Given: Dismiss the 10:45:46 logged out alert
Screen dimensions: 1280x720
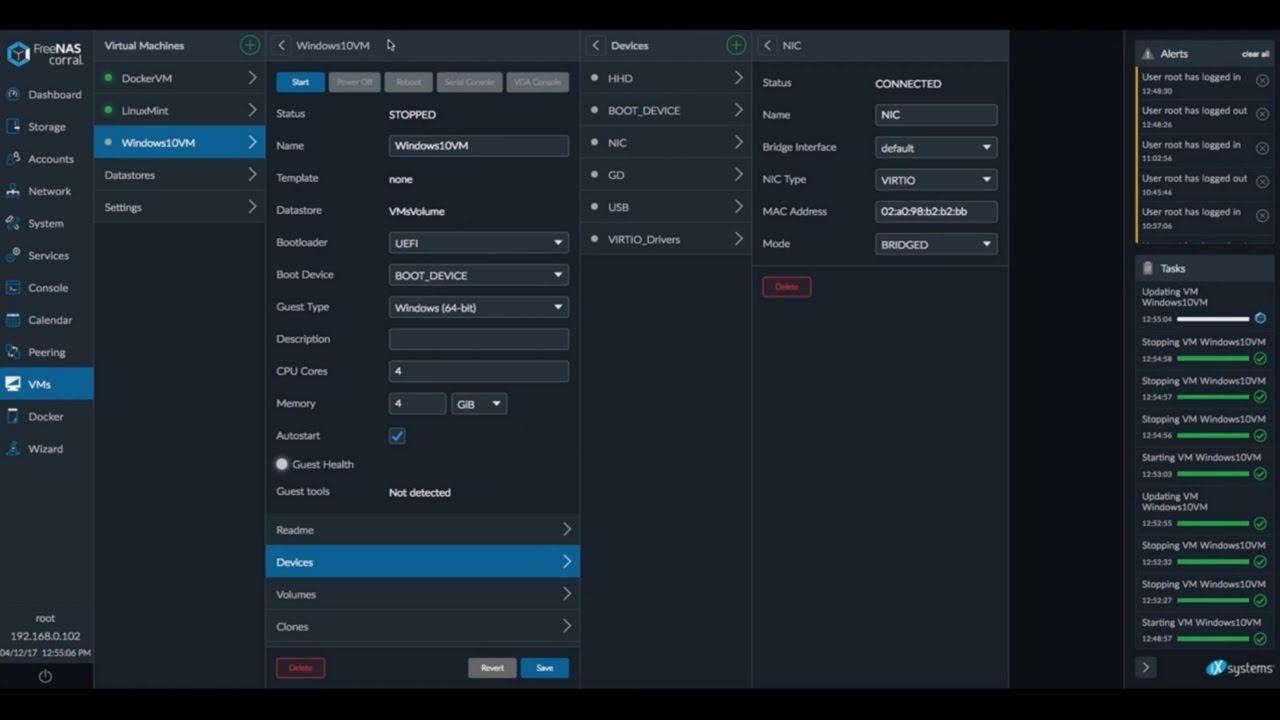Looking at the screenshot, I should coord(1262,182).
